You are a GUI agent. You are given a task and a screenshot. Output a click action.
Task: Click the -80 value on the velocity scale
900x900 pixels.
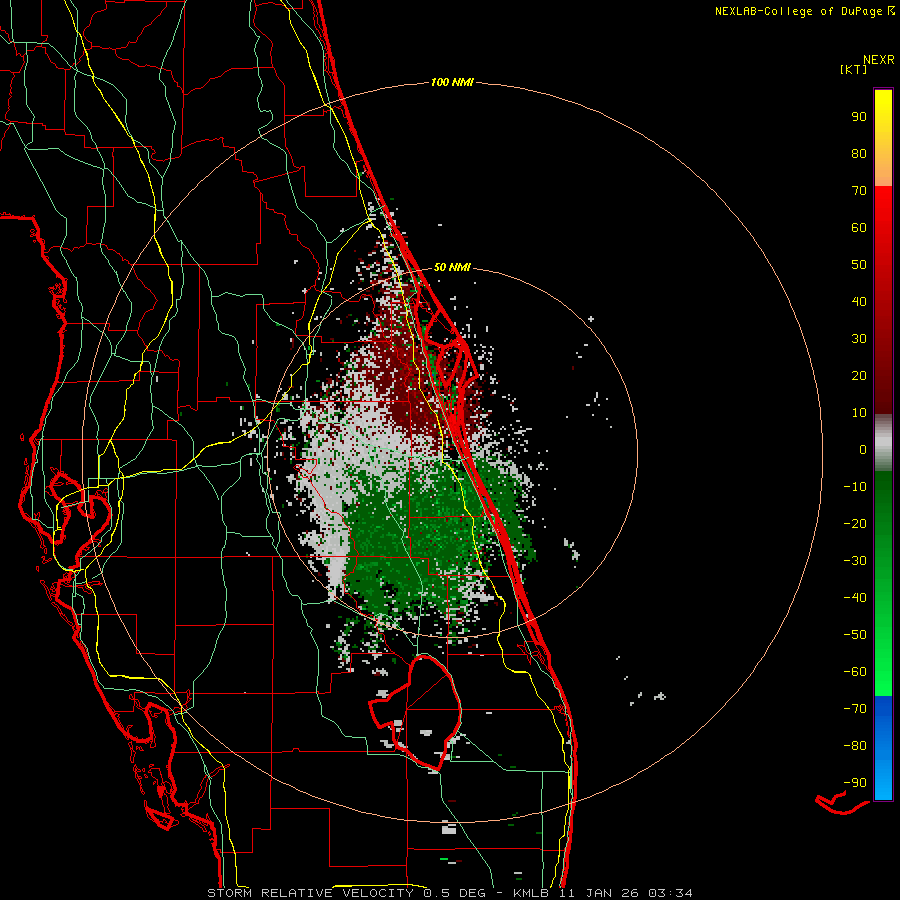(x=855, y=746)
